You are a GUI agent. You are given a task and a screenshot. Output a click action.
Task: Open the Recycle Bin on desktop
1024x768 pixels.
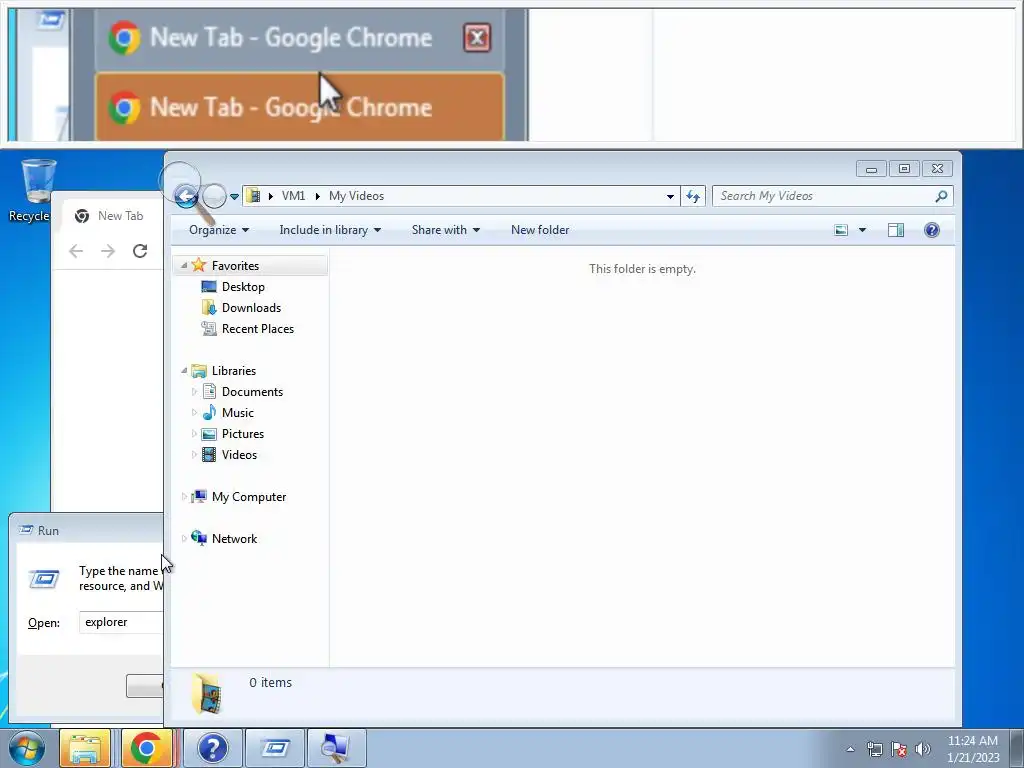pos(34,189)
